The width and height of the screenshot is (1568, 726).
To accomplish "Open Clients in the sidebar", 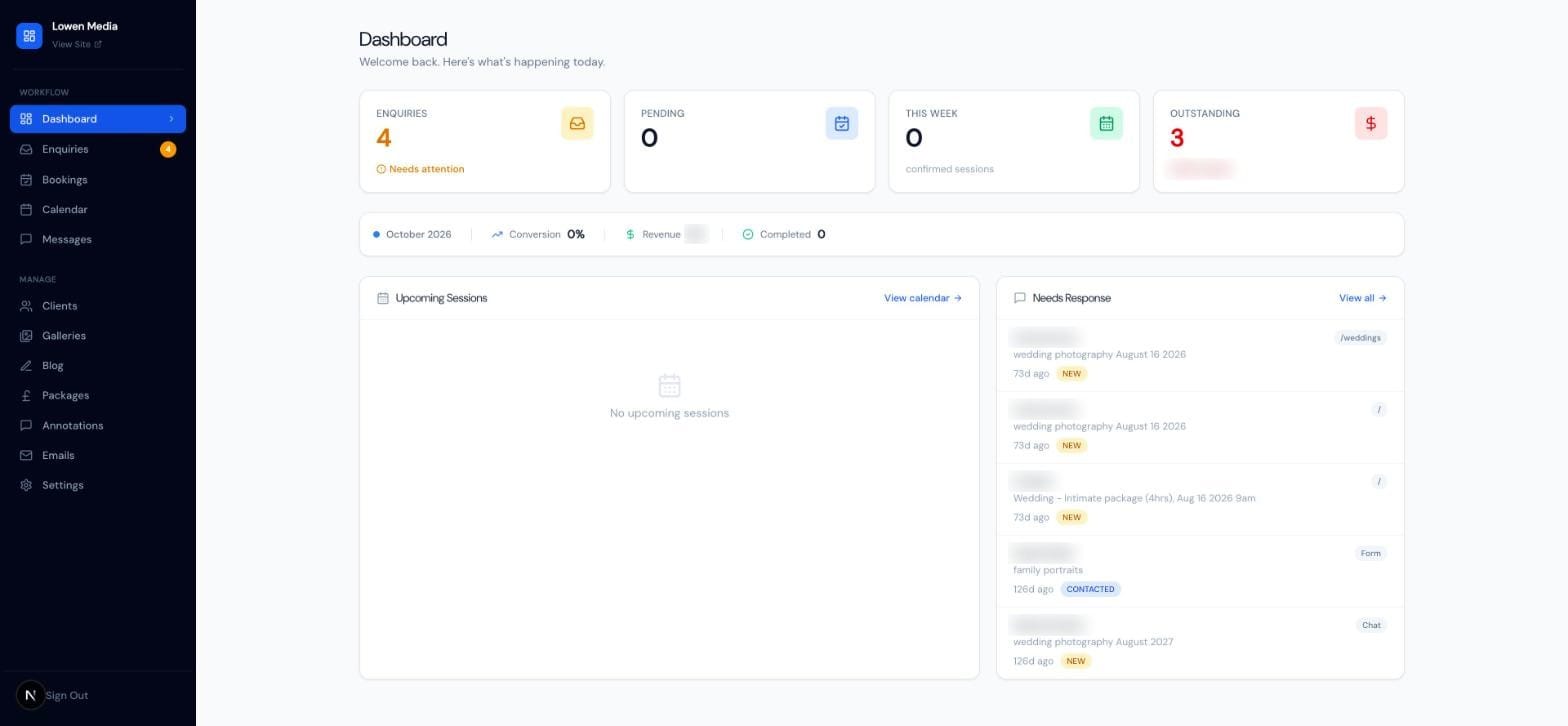I will pos(98,306).
